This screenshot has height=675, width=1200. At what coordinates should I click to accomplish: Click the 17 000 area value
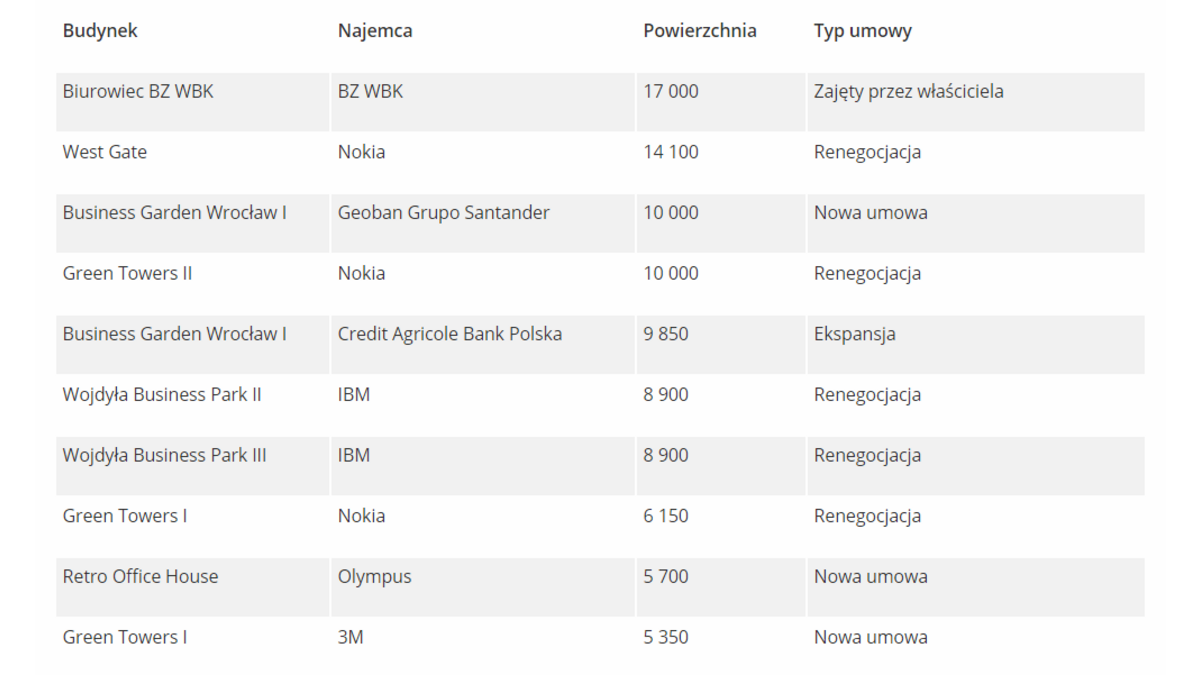click(671, 92)
